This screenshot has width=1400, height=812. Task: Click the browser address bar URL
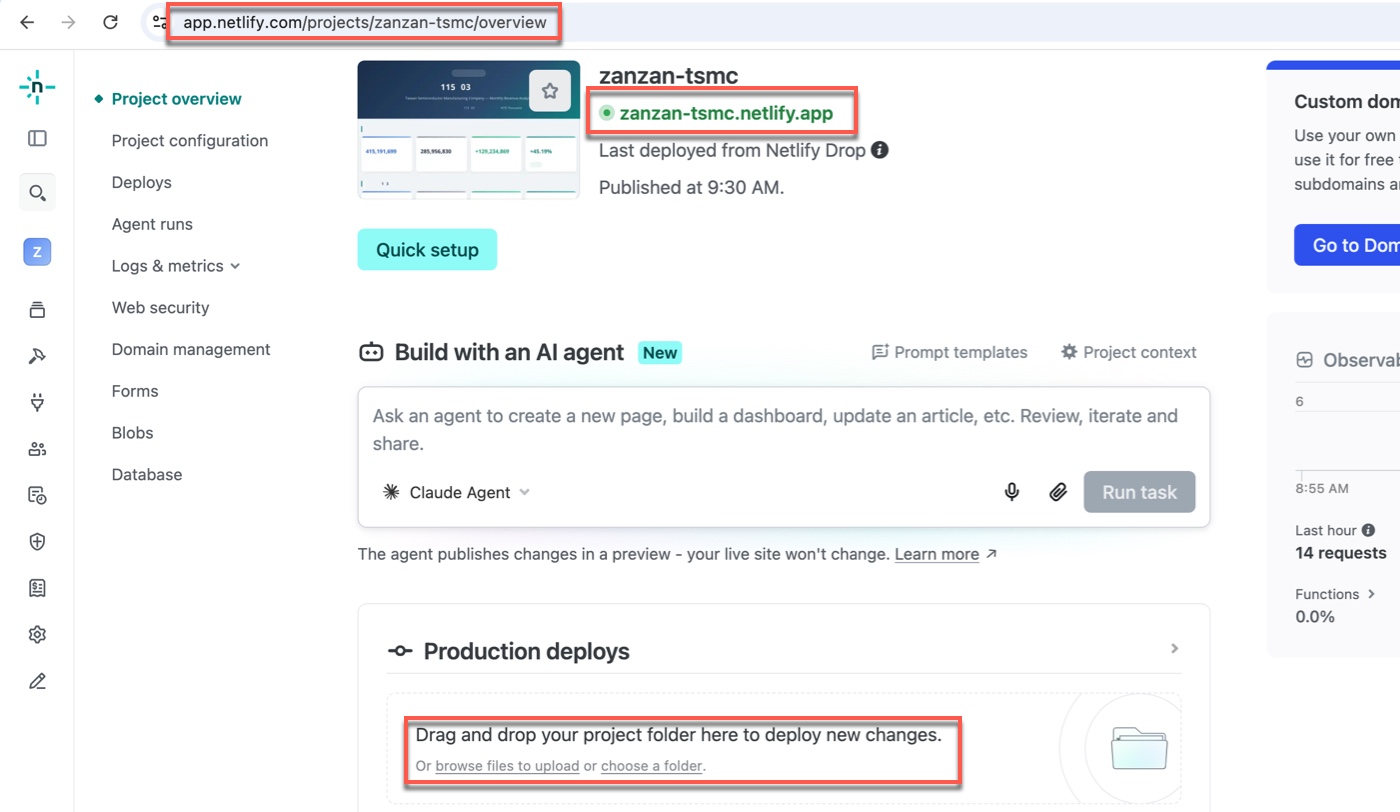[365, 22]
